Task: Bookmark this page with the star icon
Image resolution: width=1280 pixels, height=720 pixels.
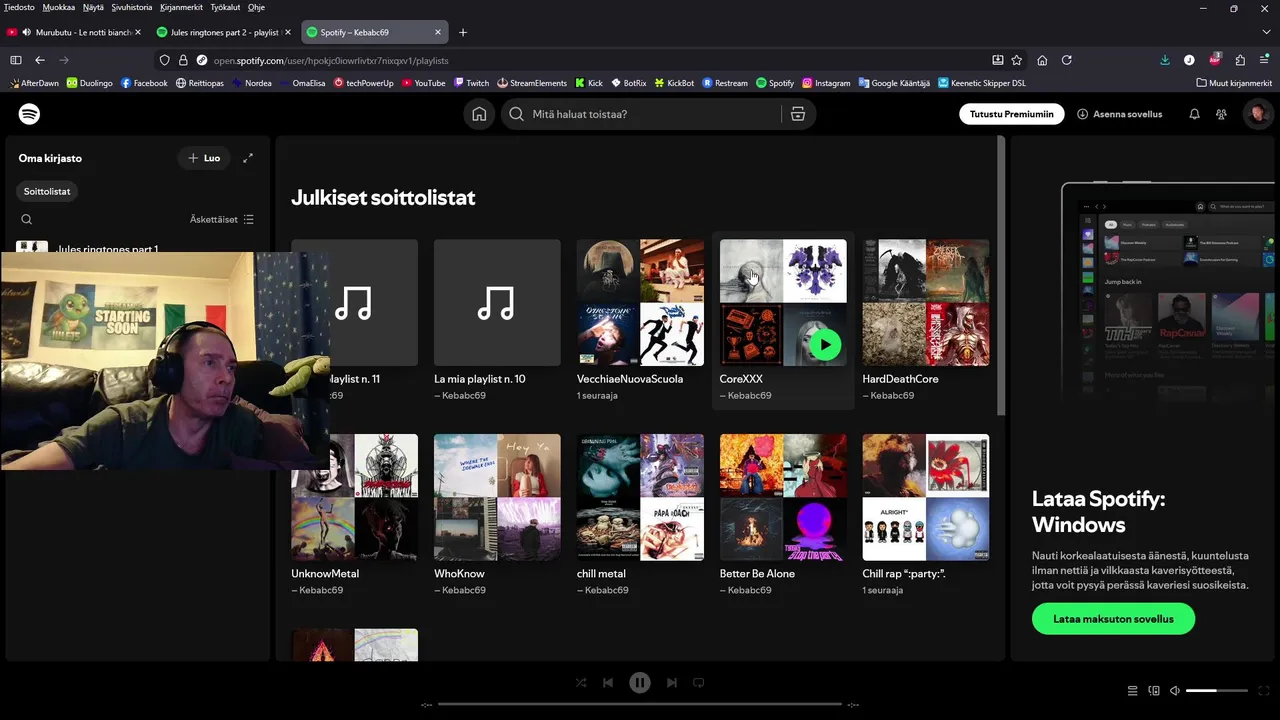Action: click(1017, 60)
